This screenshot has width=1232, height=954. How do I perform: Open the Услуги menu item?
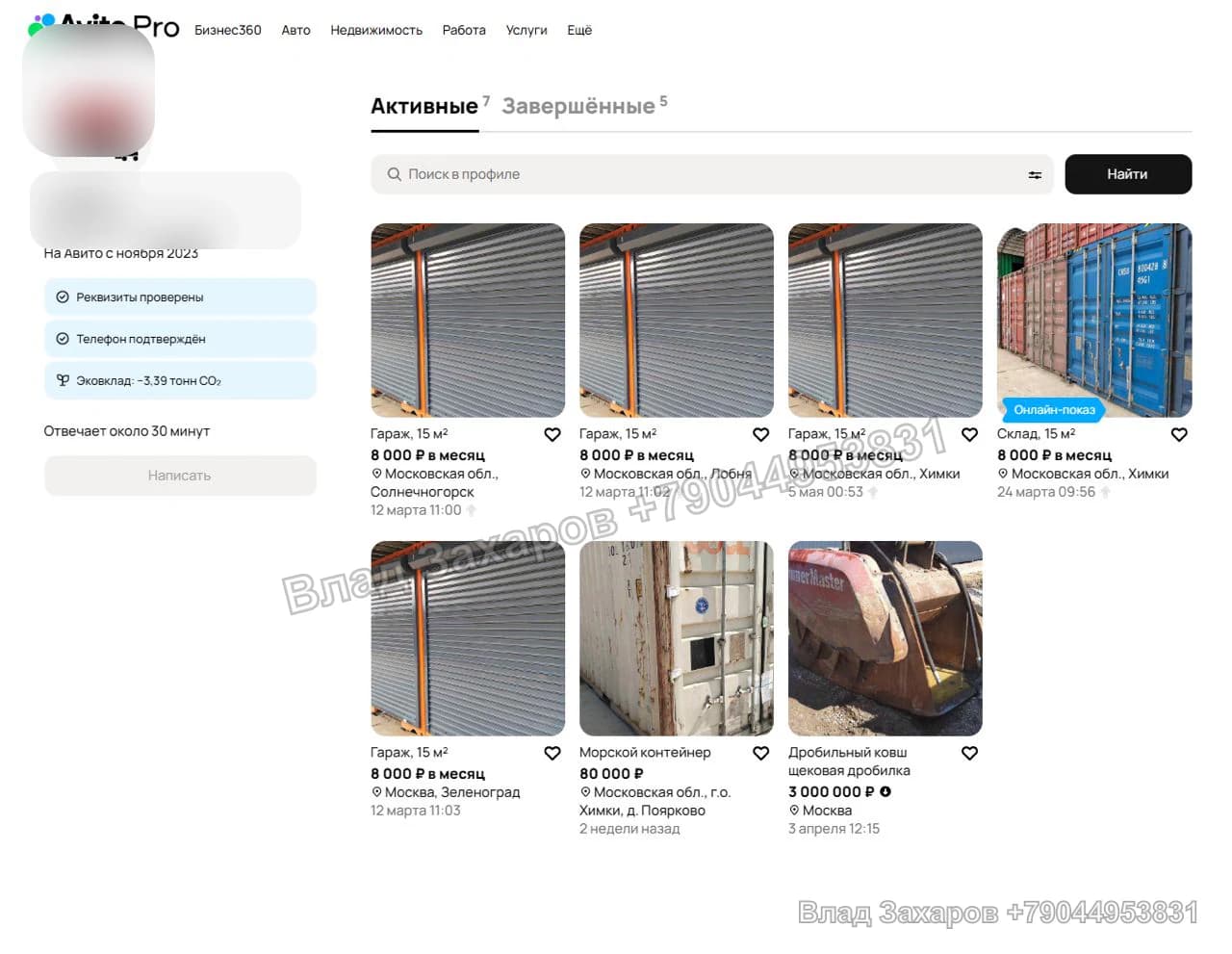point(526,30)
